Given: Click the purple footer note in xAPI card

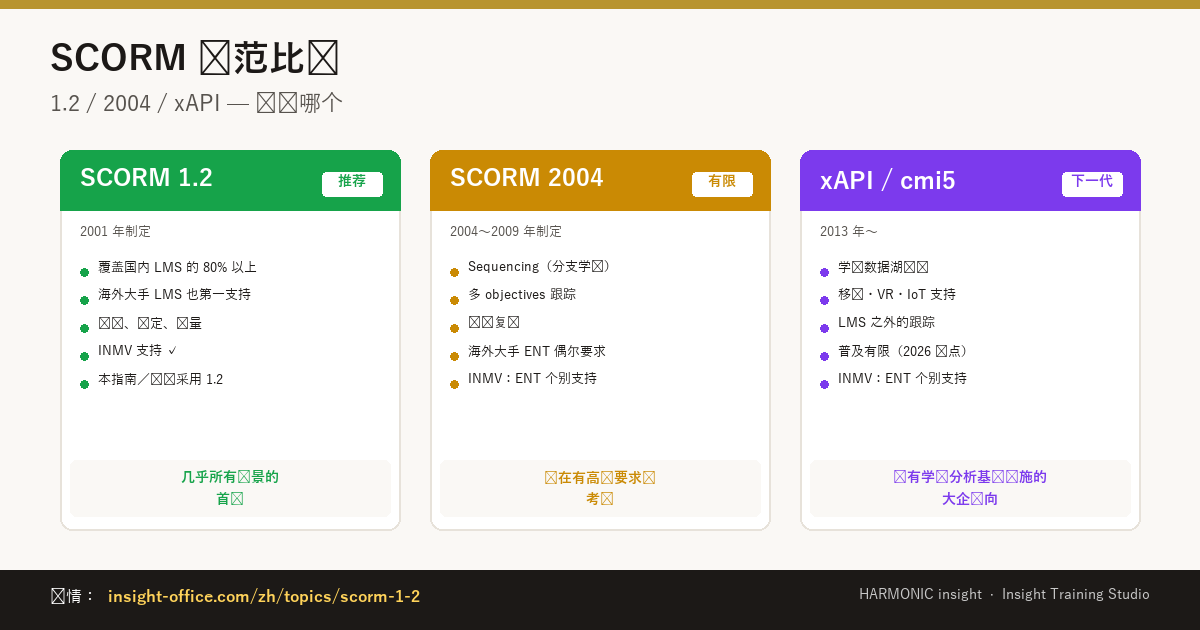Looking at the screenshot, I should click(970, 488).
